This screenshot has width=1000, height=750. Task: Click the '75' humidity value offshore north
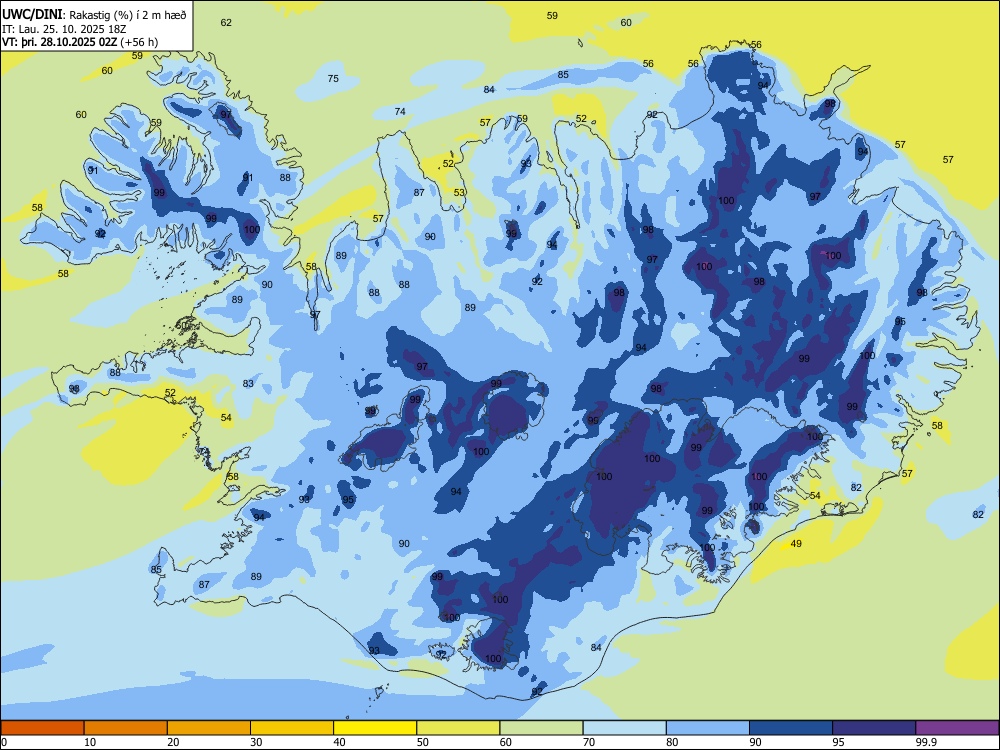point(333,78)
